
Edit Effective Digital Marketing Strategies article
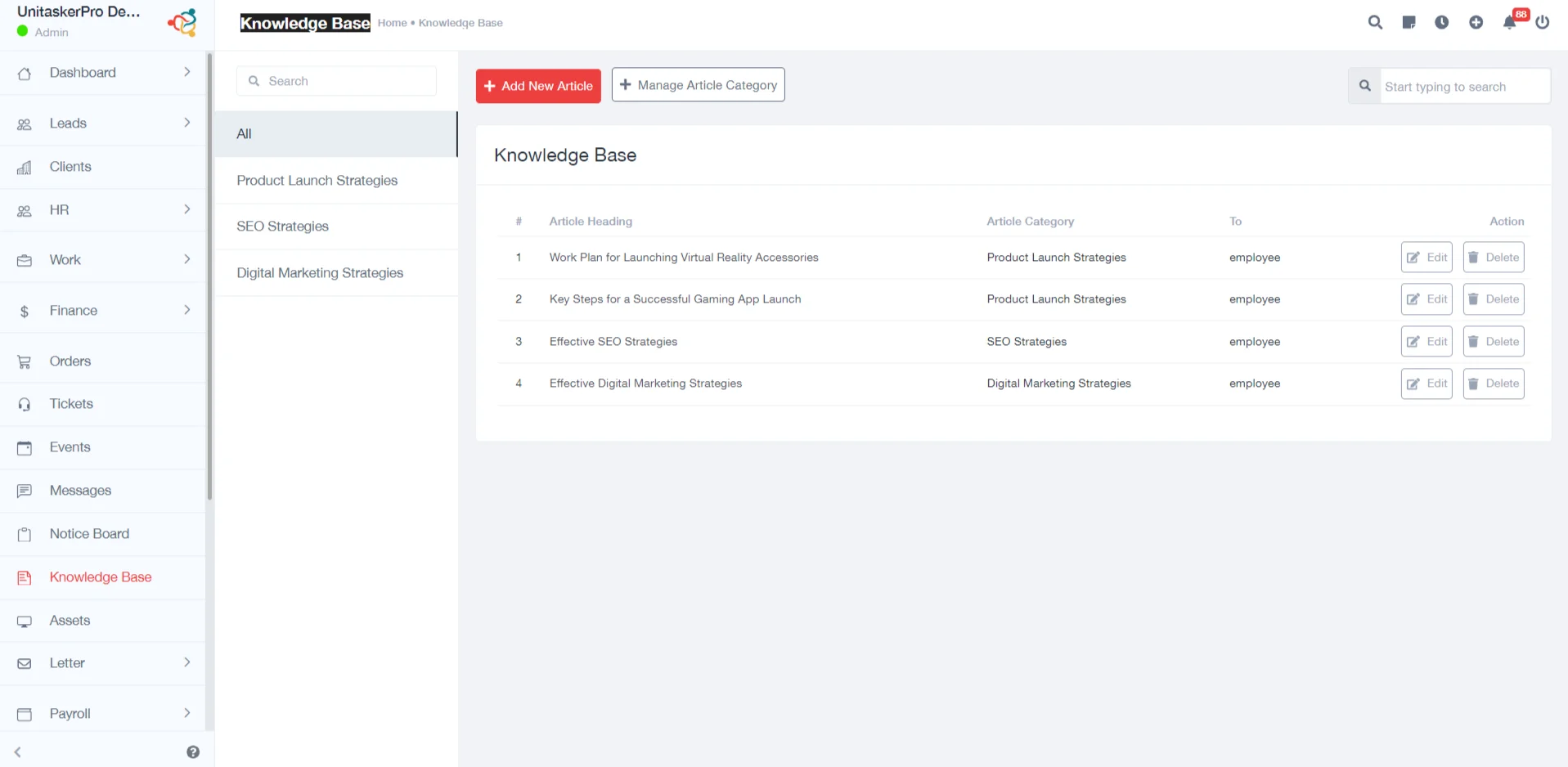(1426, 383)
